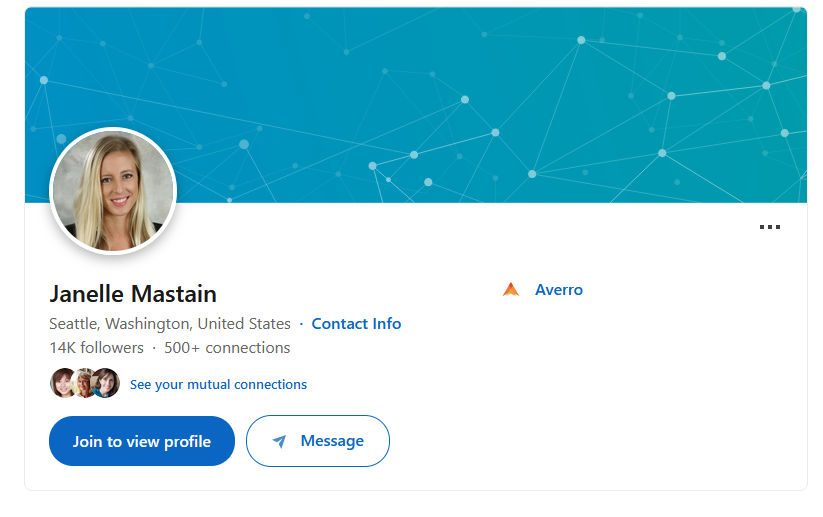Open the three-dot more options menu

click(x=769, y=228)
